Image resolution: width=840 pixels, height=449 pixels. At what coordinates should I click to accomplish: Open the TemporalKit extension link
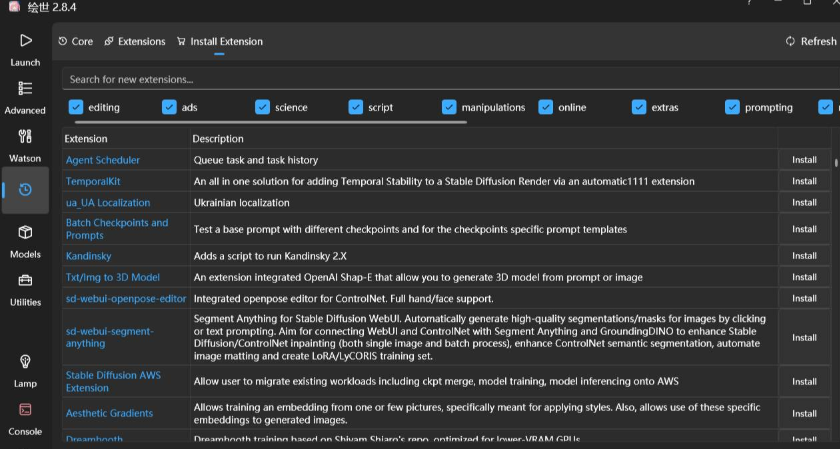[93, 181]
